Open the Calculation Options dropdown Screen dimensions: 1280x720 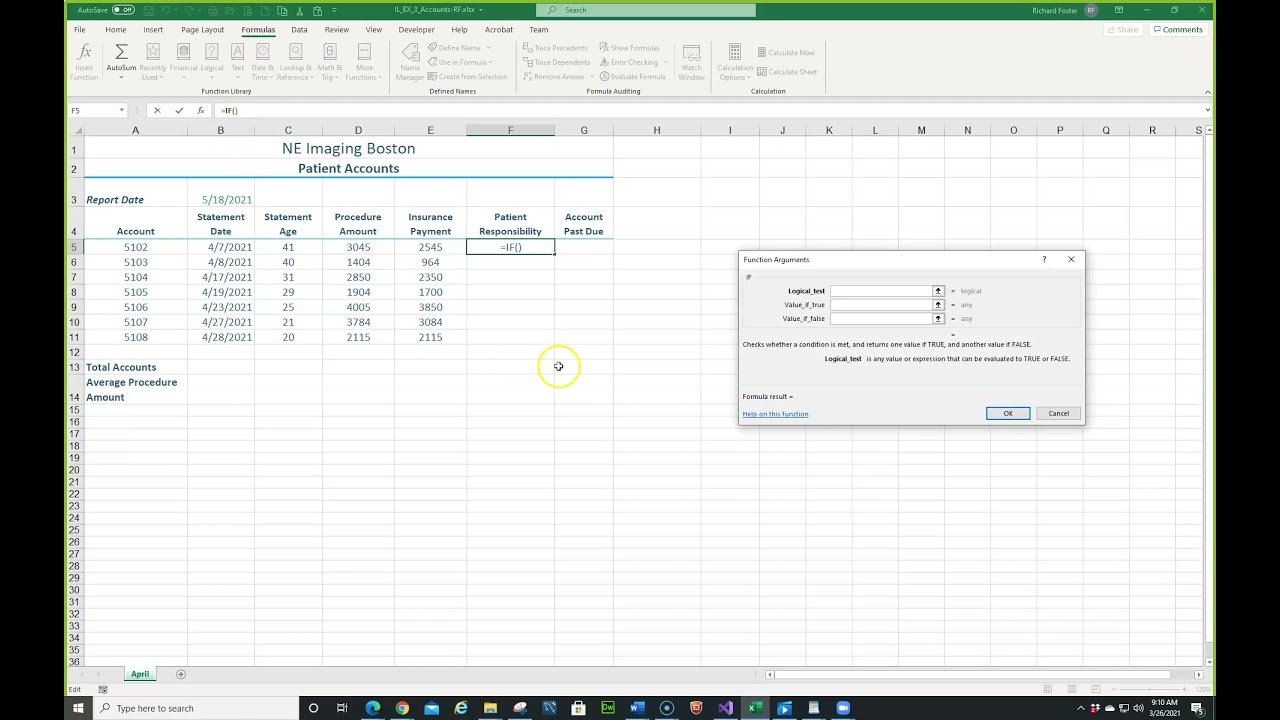pos(735,63)
